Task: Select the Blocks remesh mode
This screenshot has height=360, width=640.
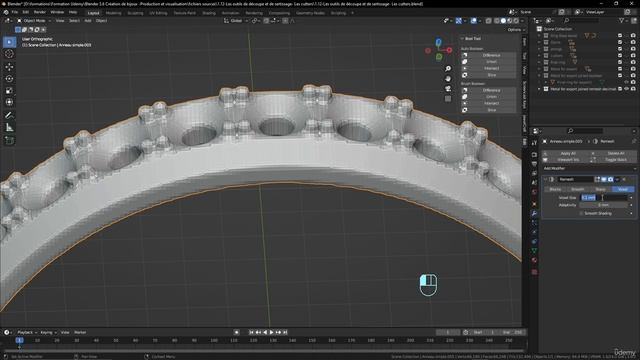Action: (555, 189)
